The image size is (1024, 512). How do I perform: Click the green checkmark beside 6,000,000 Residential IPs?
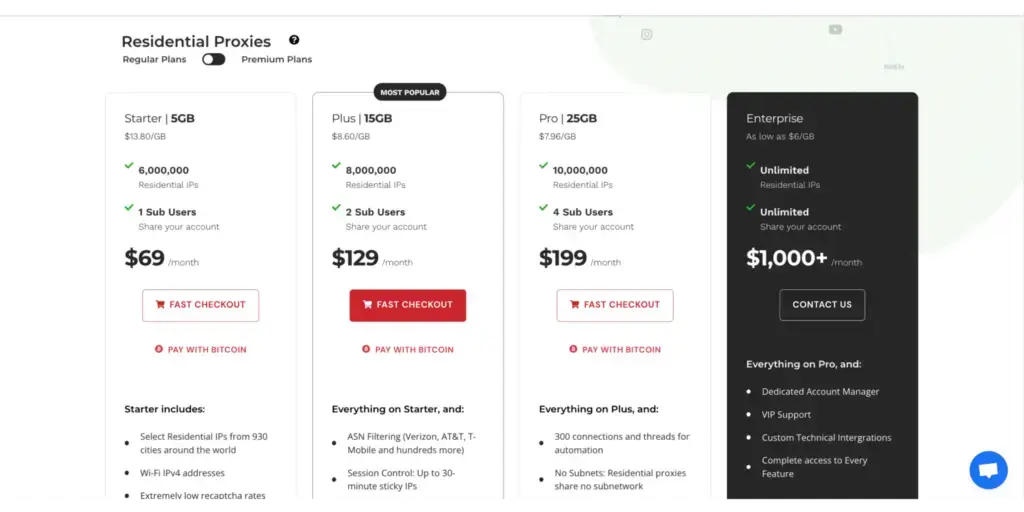tap(129, 166)
